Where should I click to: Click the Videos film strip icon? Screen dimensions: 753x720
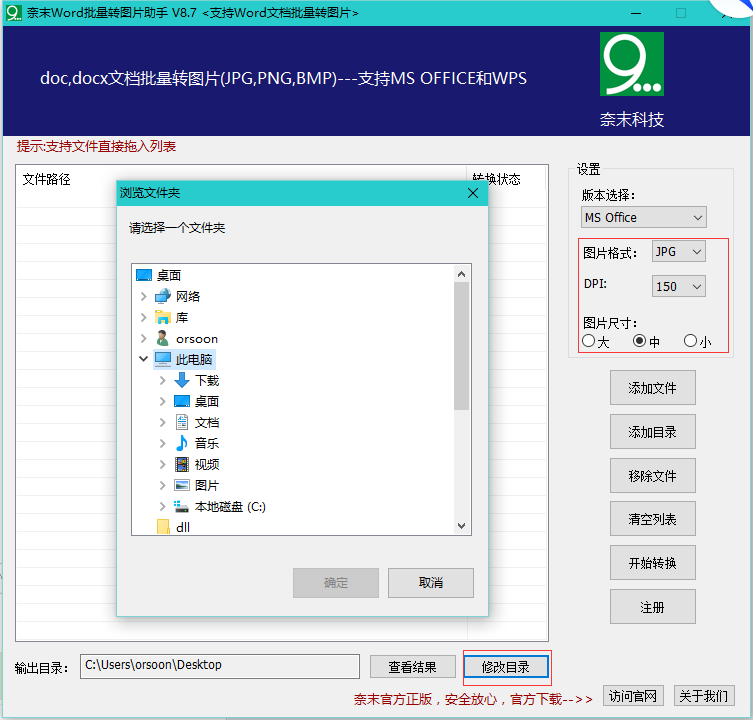182,464
